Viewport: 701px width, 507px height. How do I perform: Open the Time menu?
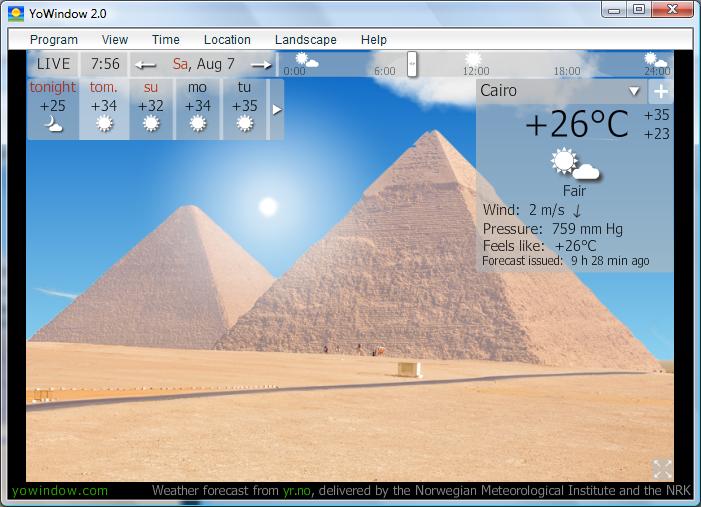point(166,40)
